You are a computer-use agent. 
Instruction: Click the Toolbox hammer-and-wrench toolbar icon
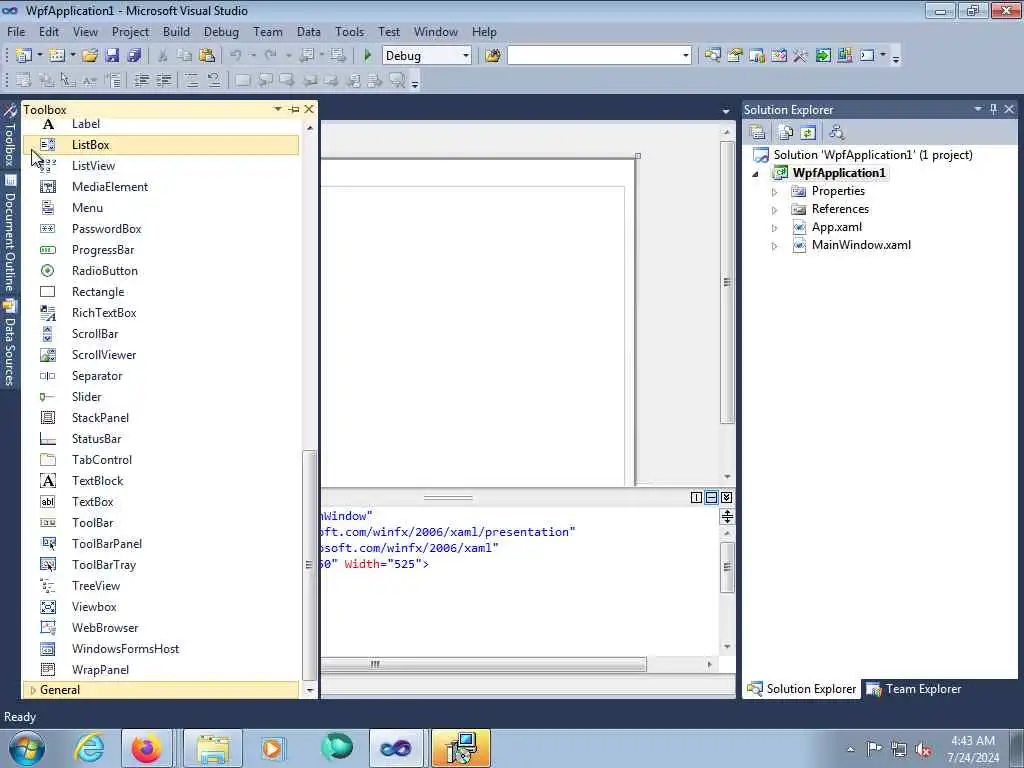pos(801,56)
